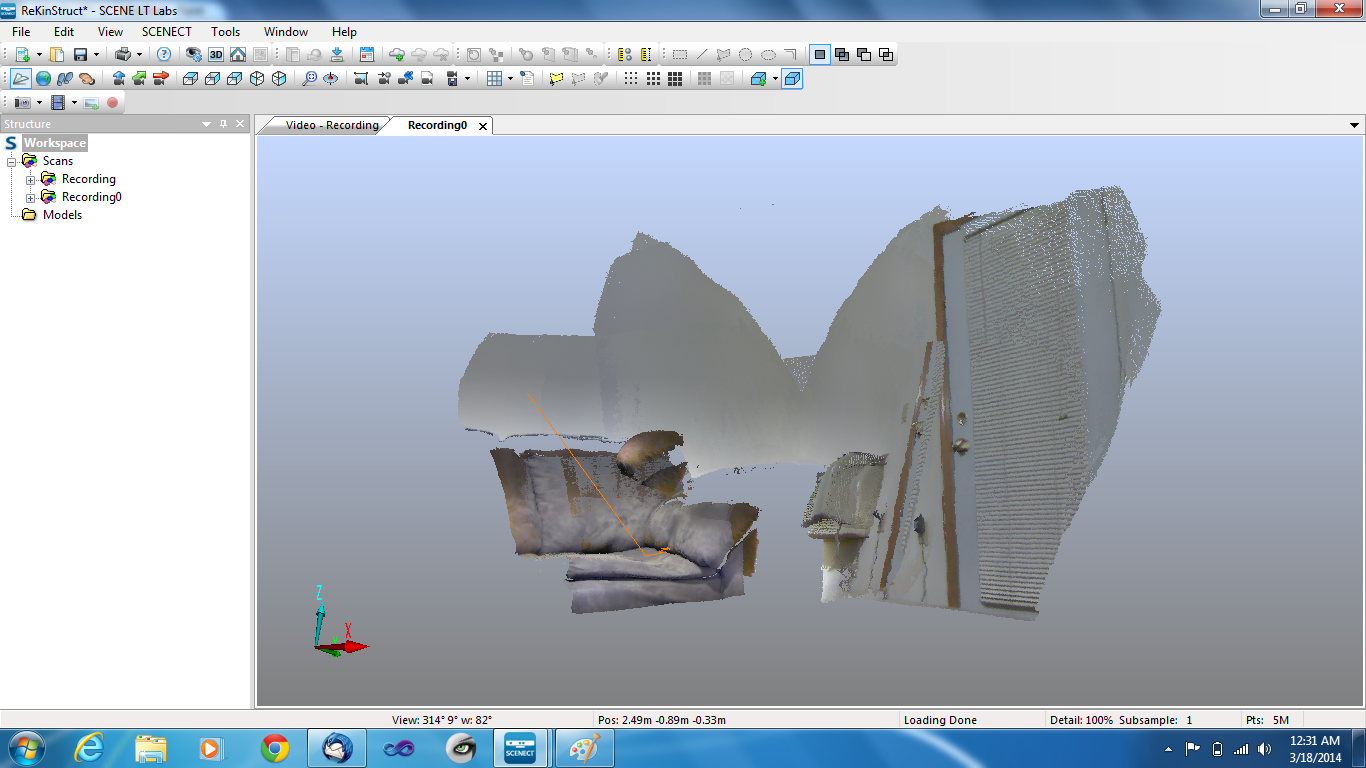Select the Models folder in tree

(62, 215)
